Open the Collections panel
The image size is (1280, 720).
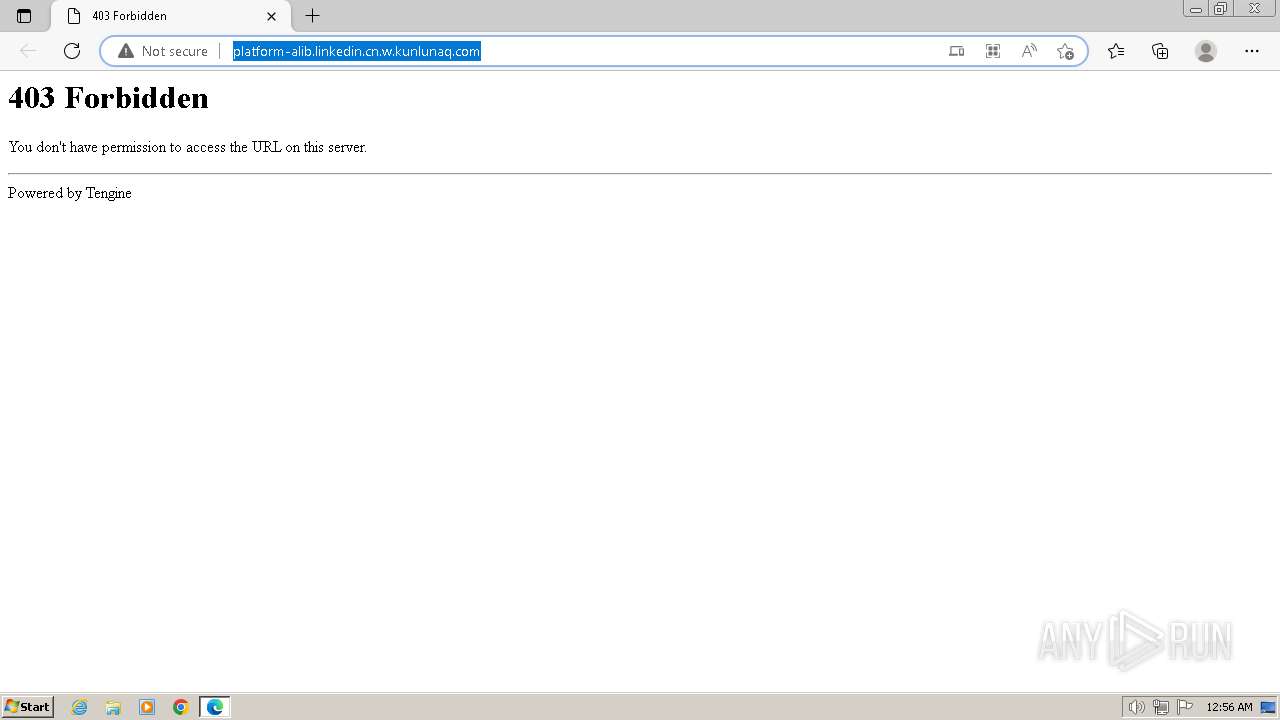point(1160,51)
